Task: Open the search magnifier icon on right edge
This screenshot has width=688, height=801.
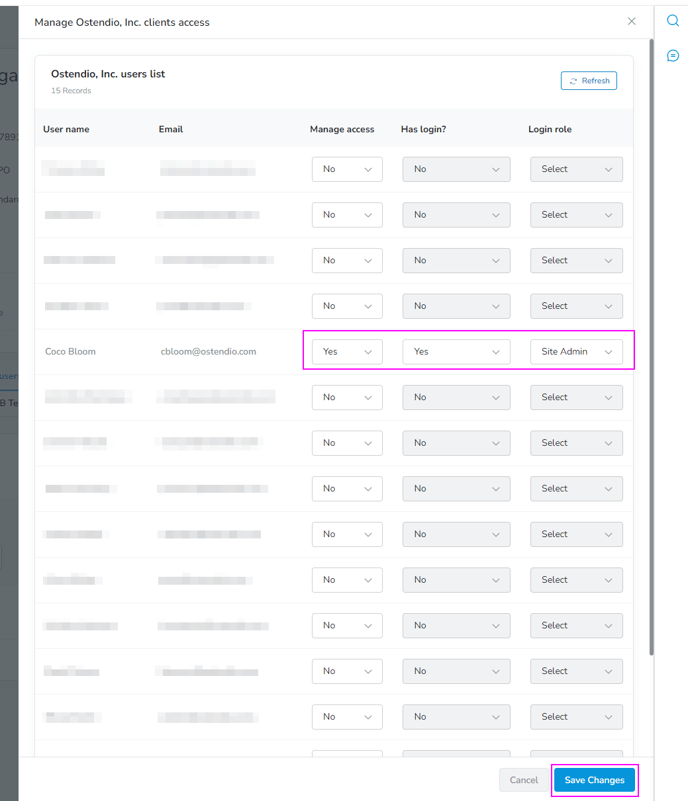Action: click(x=672, y=20)
